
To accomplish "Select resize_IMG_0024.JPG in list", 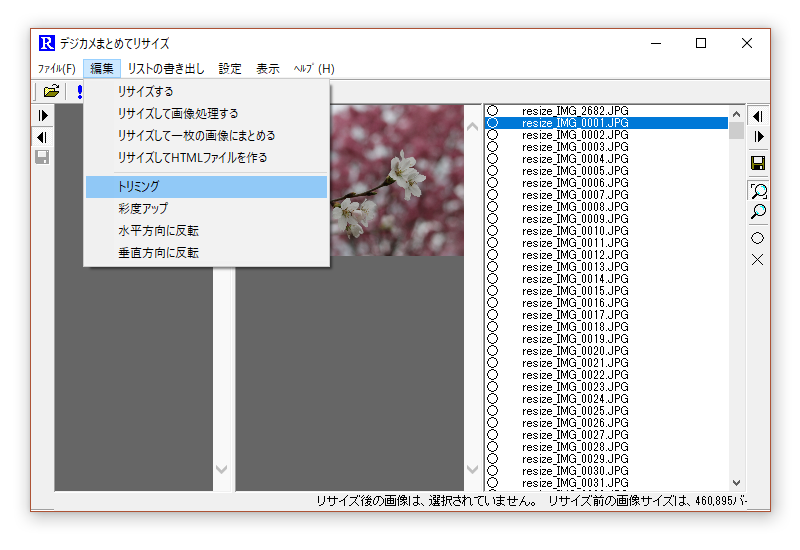I will click(x=575, y=398).
